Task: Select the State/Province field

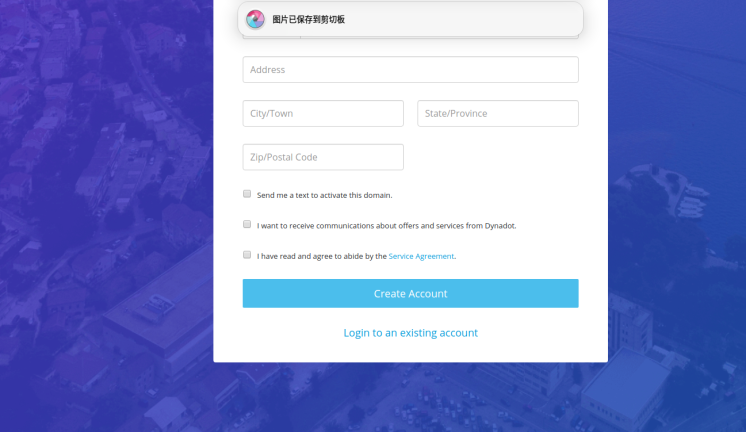Action: click(x=497, y=114)
